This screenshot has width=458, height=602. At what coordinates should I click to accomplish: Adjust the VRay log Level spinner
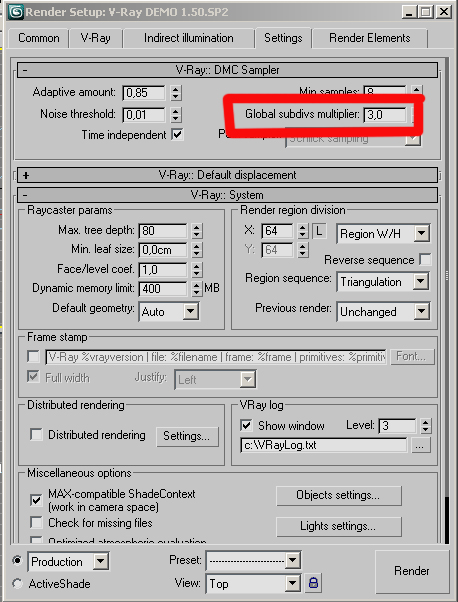coord(426,426)
